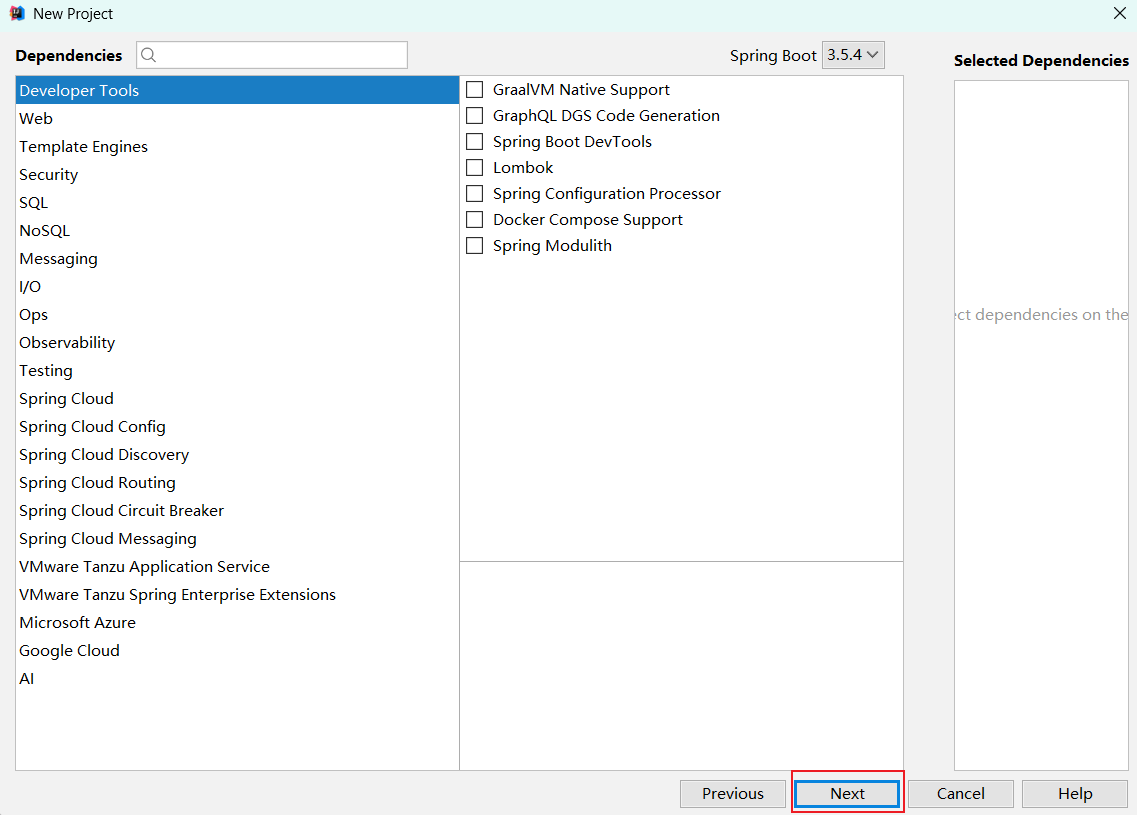Image resolution: width=1137 pixels, height=815 pixels.
Task: Click the GraalVM Native Support label
Action: click(x=581, y=90)
